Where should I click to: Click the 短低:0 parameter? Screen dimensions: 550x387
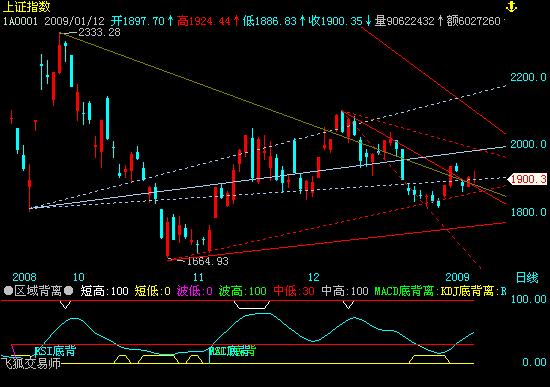pyautogui.click(x=153, y=291)
